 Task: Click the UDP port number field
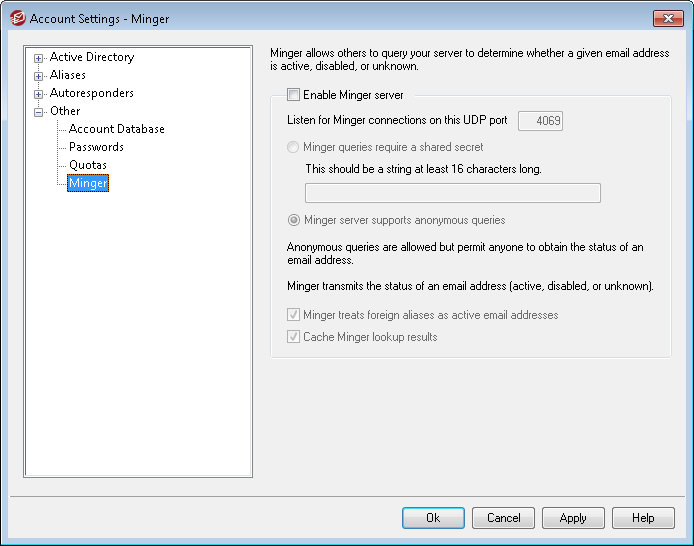(540, 121)
